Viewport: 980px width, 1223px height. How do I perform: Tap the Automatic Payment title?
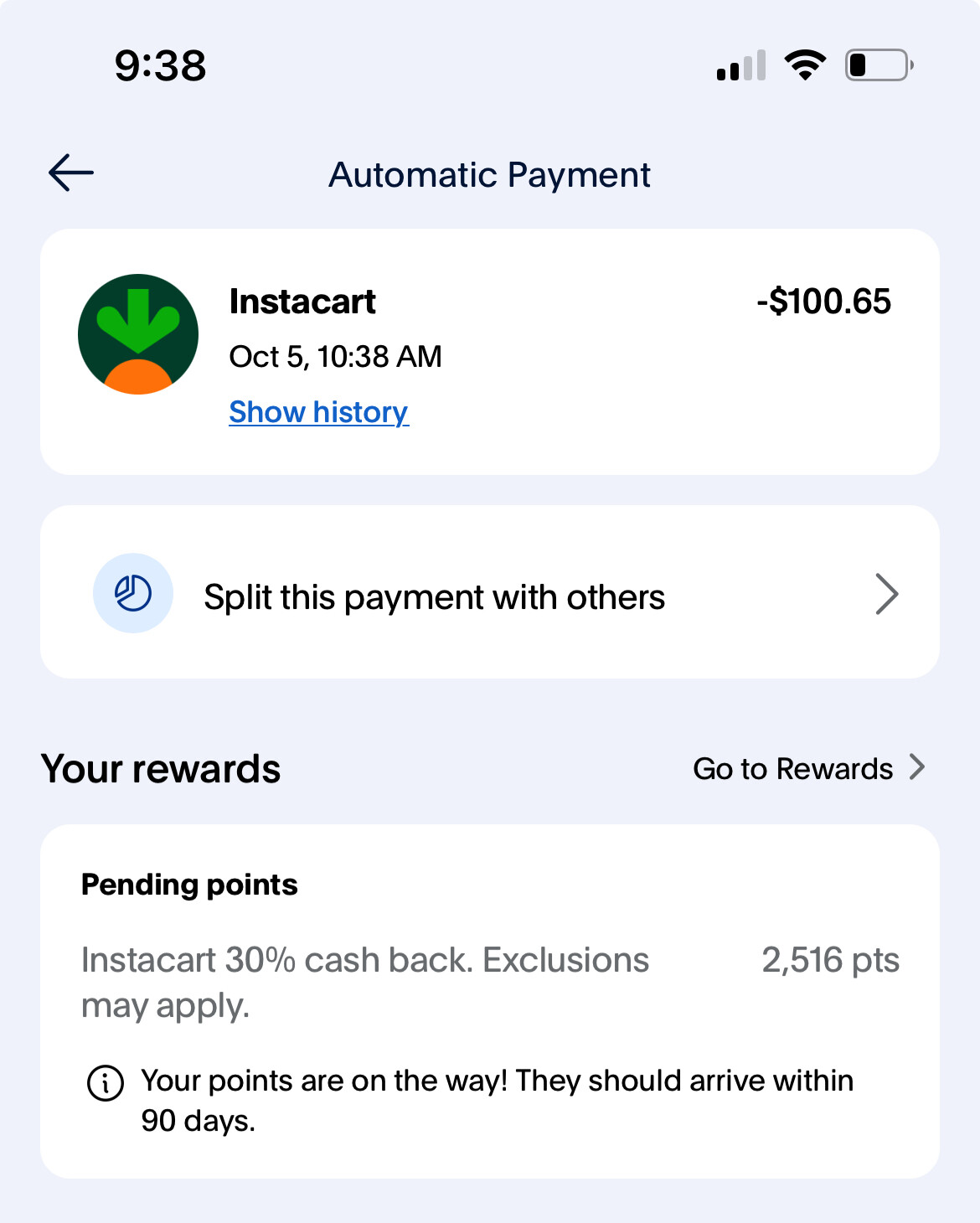coord(489,175)
